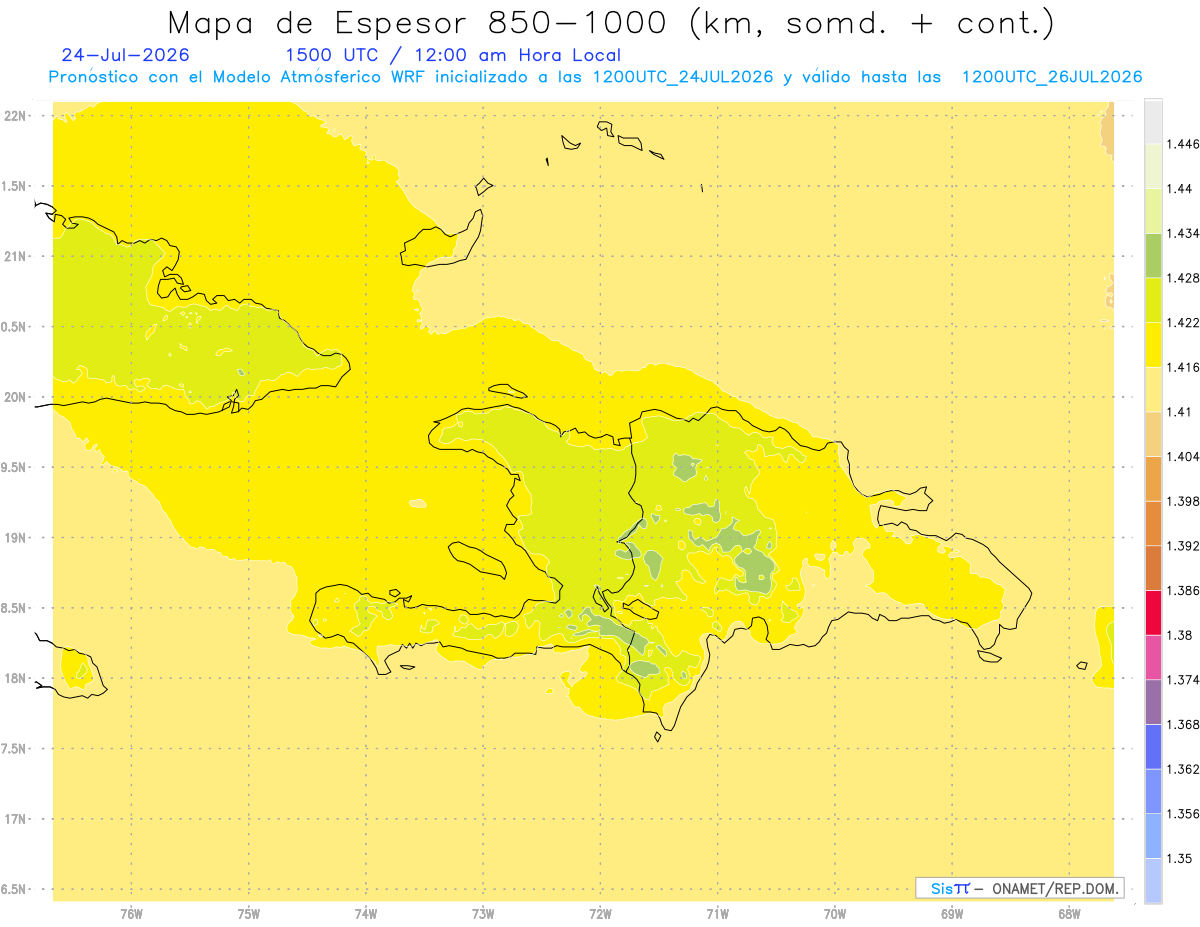Click the legend value 1.446
The width and height of the screenshot is (1200, 927).
coord(1183,144)
